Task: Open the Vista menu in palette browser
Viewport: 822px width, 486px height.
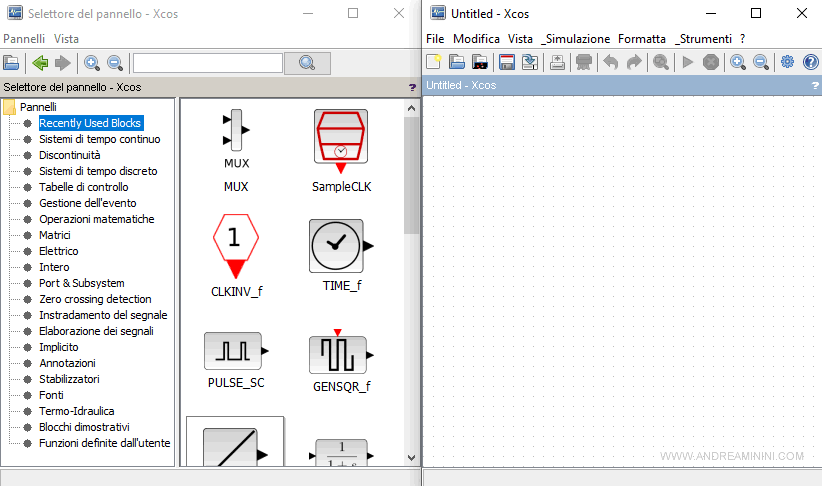Action: pos(66,39)
